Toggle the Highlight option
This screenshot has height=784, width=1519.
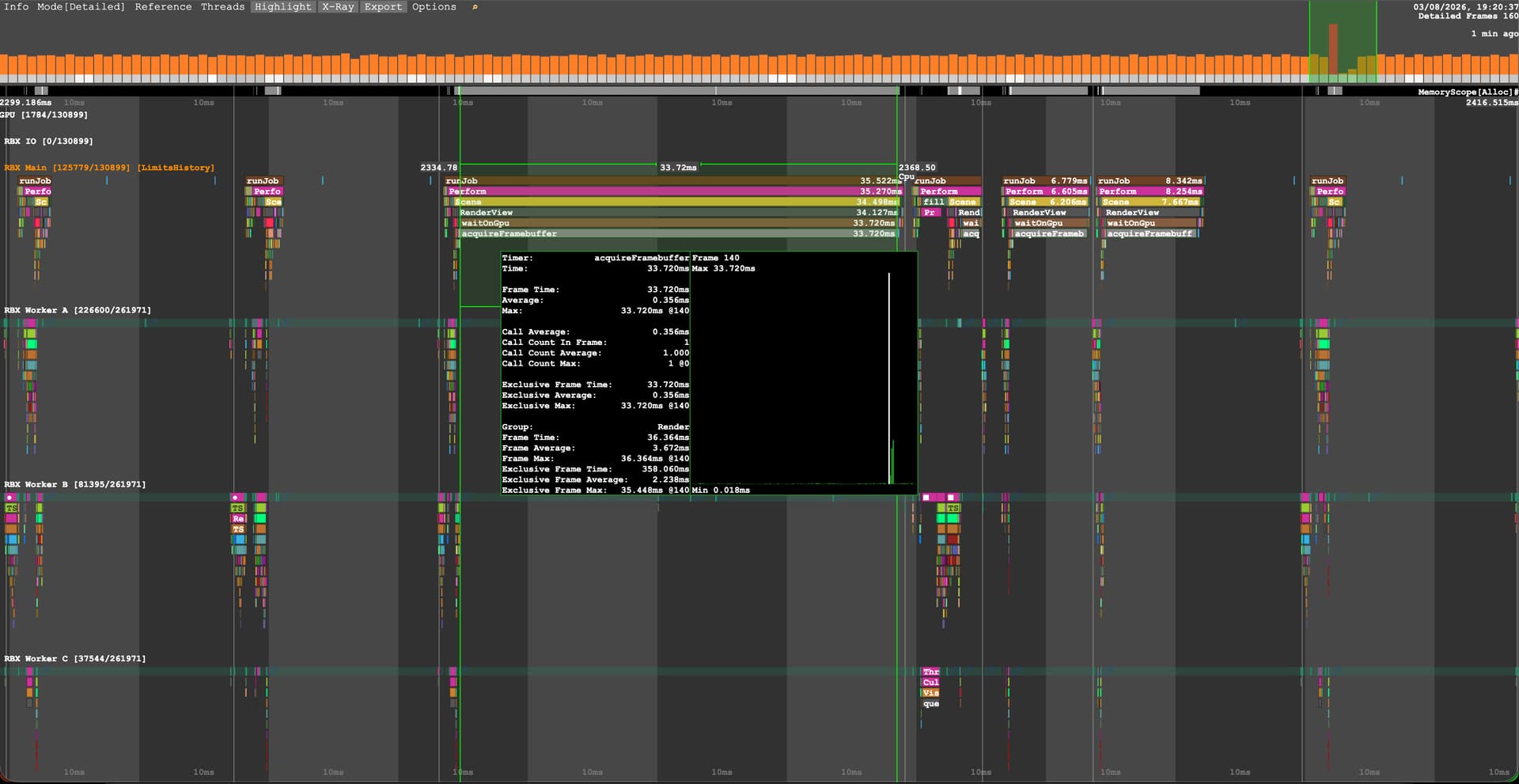pos(283,6)
